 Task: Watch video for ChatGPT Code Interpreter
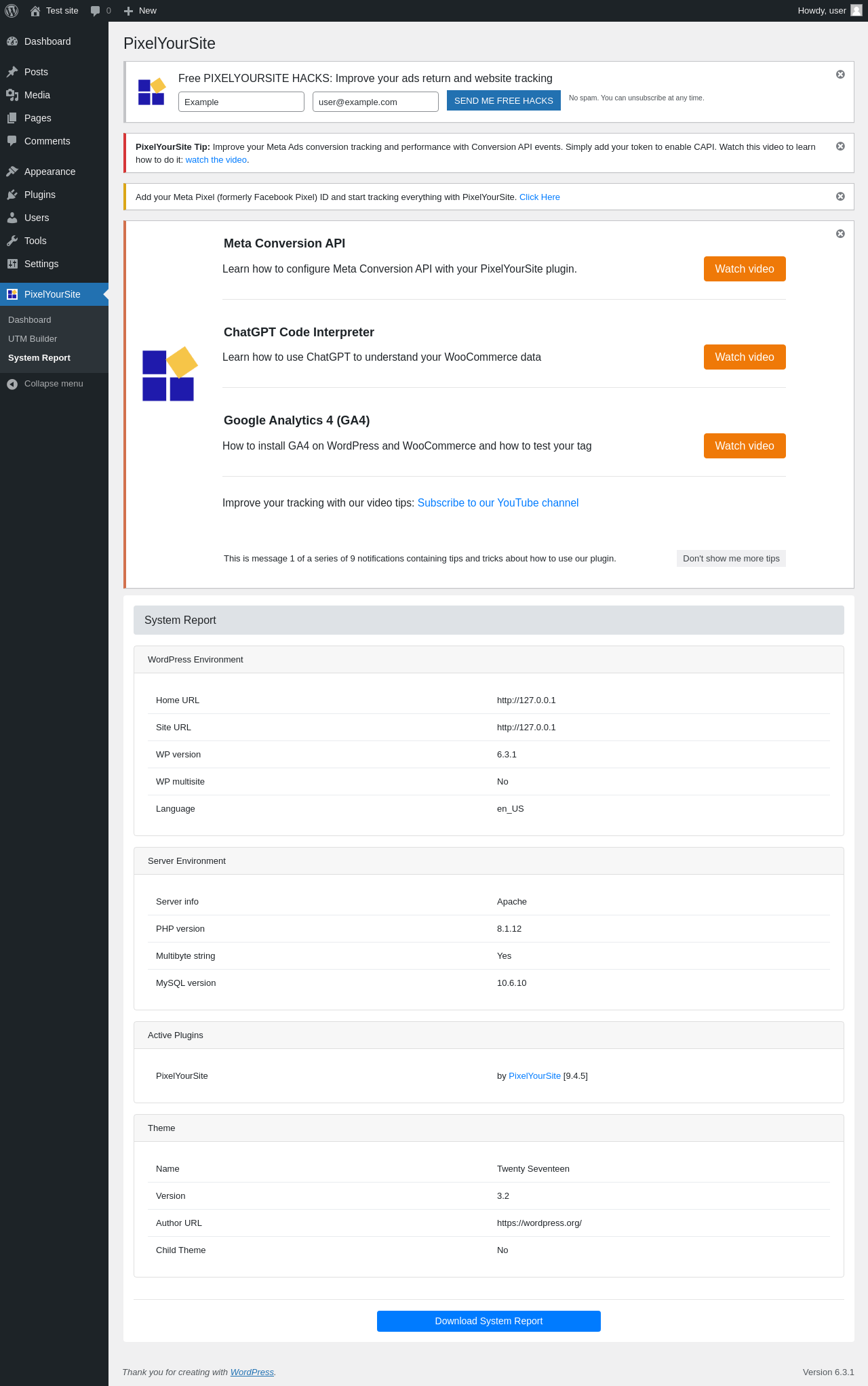click(745, 357)
